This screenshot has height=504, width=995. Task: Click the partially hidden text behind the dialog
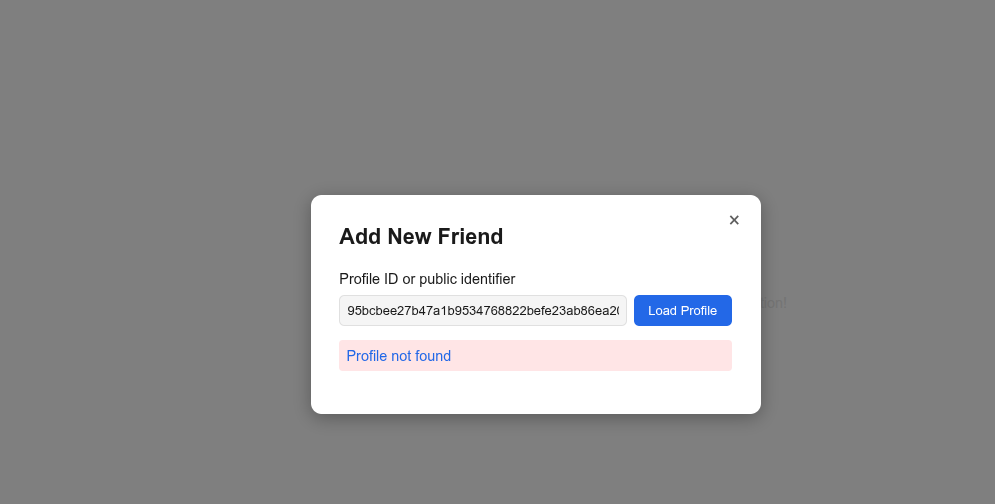click(774, 303)
